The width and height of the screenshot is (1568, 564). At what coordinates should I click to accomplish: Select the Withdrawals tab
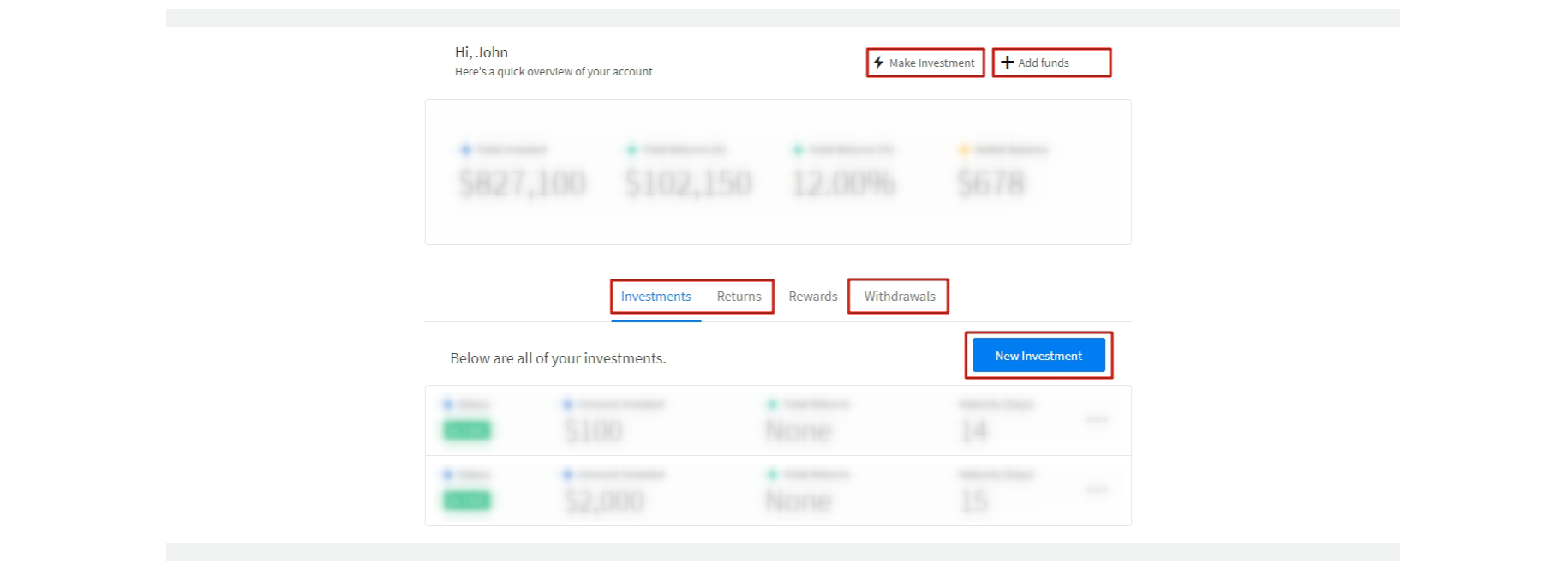[x=900, y=297]
